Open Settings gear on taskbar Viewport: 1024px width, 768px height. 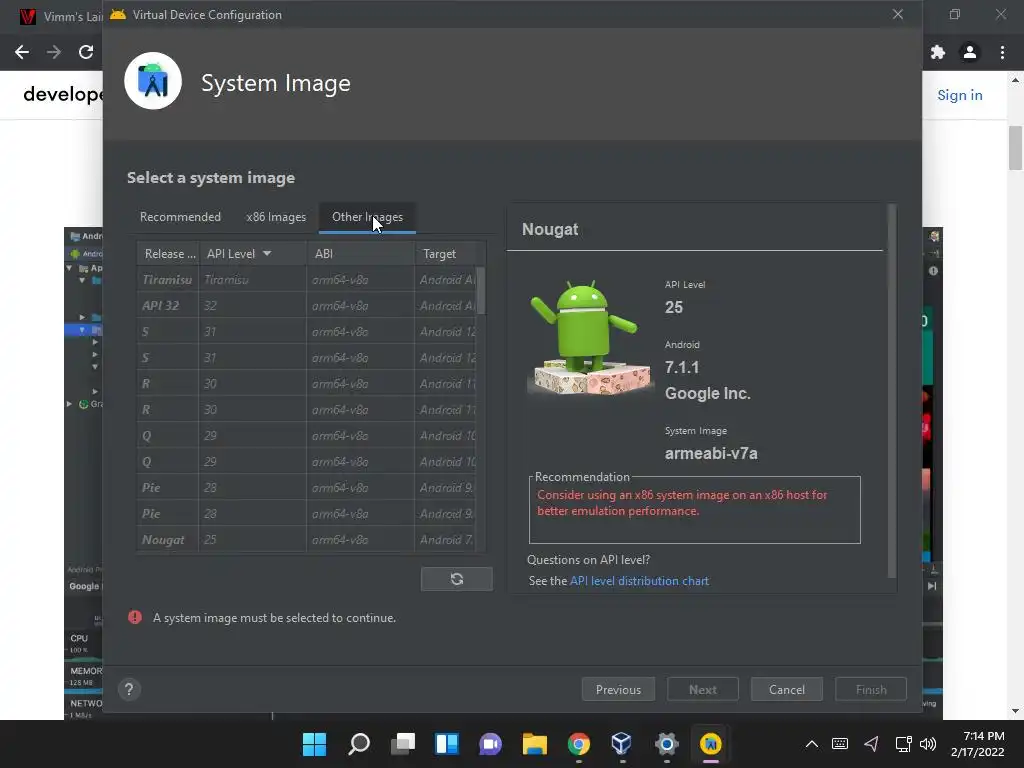[666, 744]
